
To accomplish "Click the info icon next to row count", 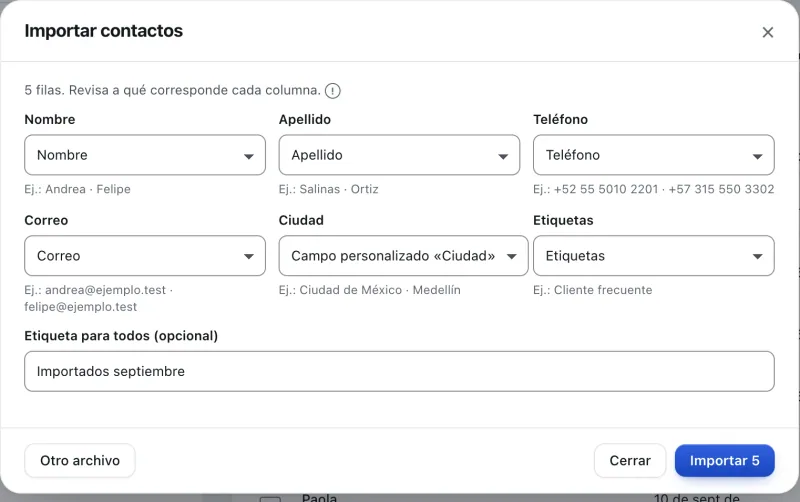I will (x=333, y=91).
